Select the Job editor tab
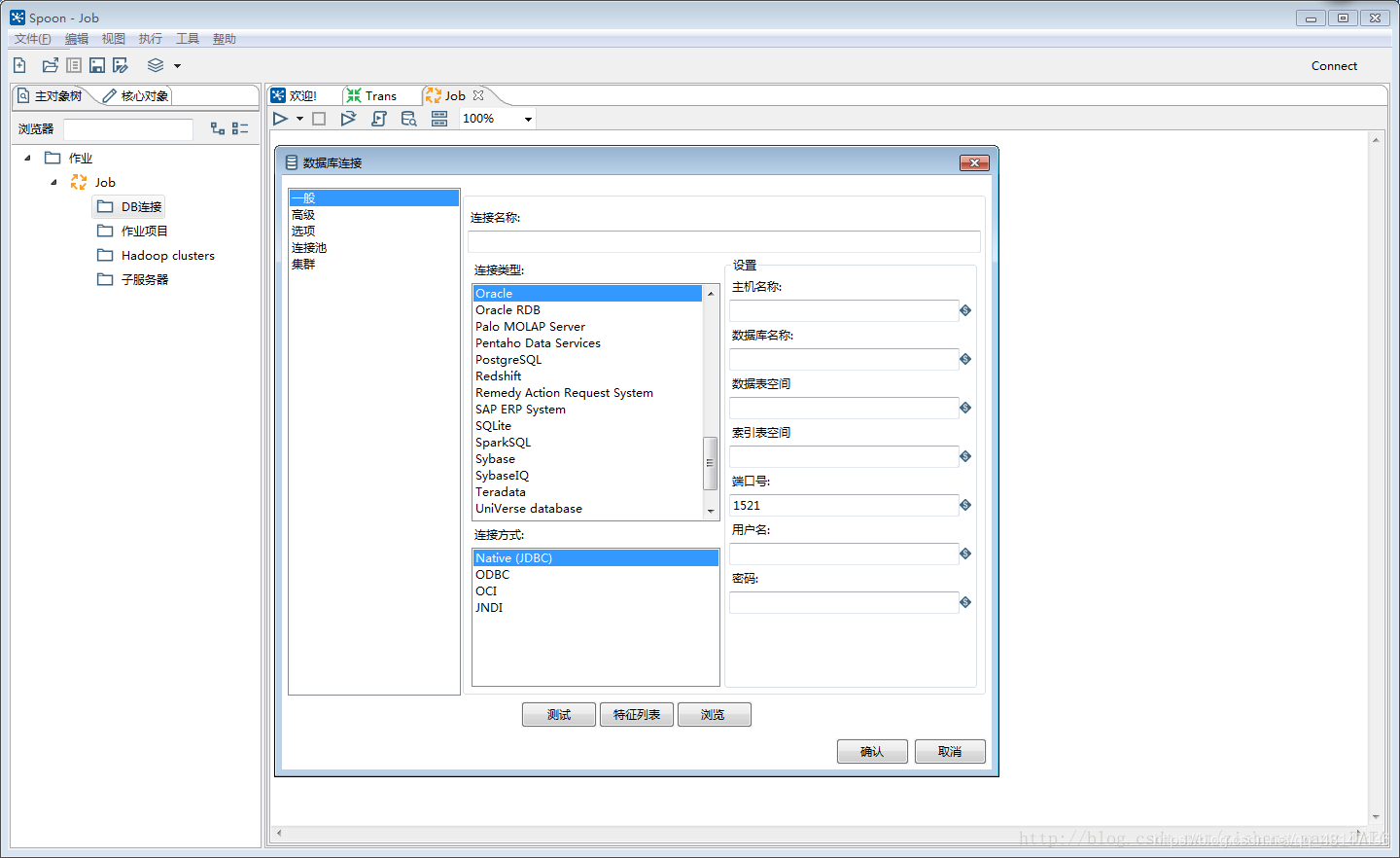1400x858 pixels. click(x=455, y=95)
